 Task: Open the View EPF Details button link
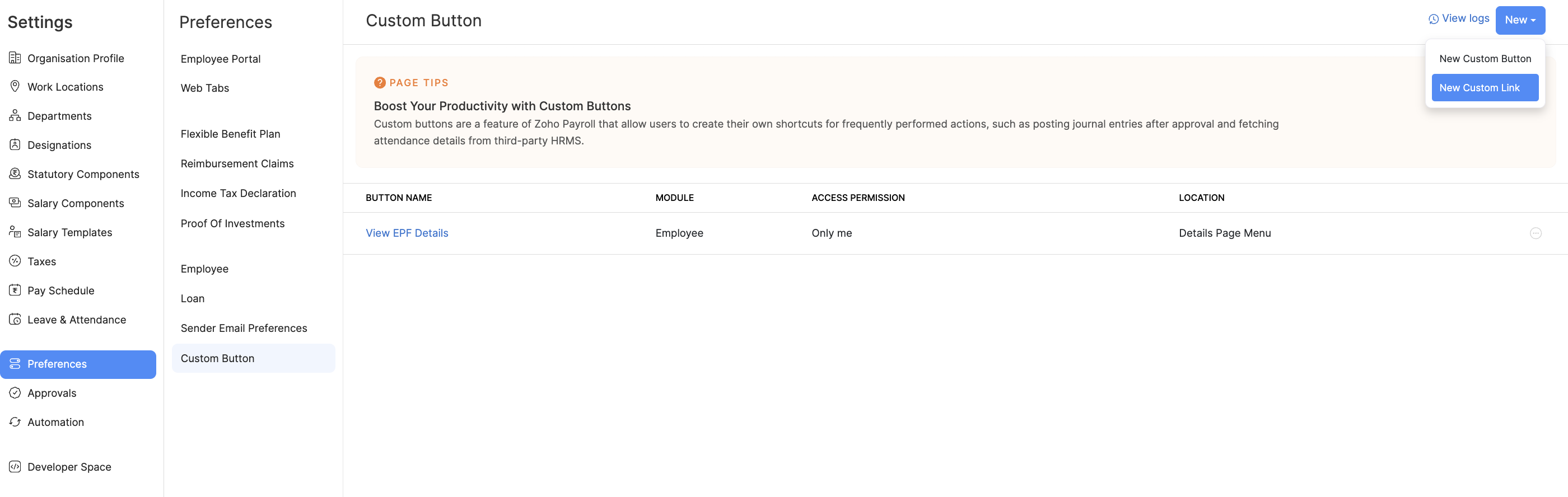point(407,233)
